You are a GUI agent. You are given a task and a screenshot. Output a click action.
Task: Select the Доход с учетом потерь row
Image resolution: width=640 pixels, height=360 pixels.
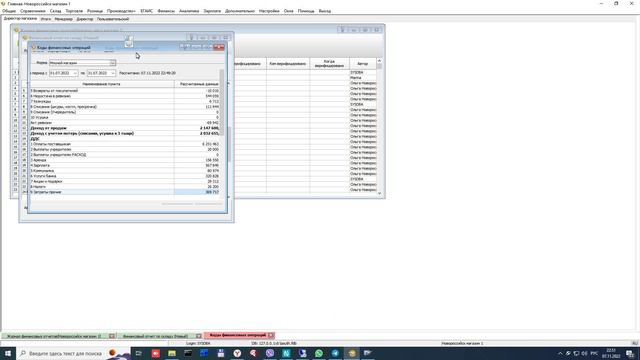point(124,133)
